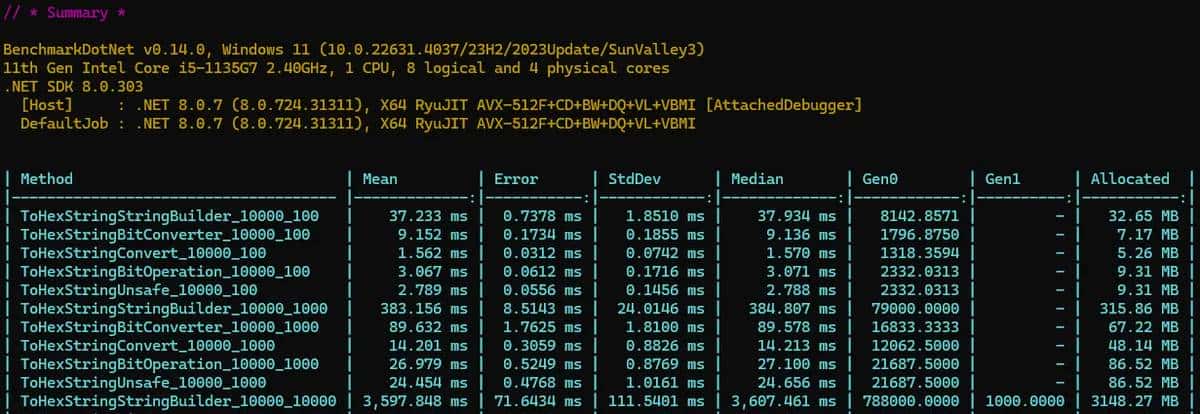Click the Gen0 value '79000.0000'

point(916,308)
